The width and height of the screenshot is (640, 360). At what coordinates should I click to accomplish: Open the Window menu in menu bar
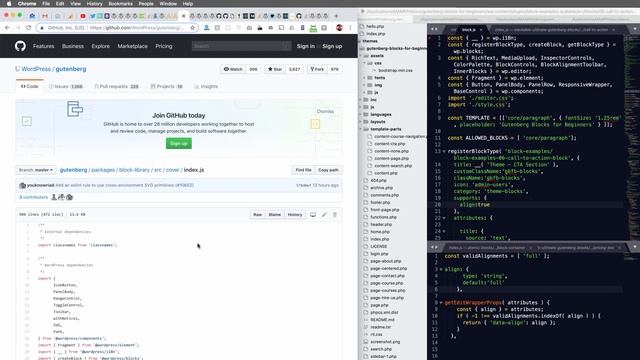pos(168,4)
